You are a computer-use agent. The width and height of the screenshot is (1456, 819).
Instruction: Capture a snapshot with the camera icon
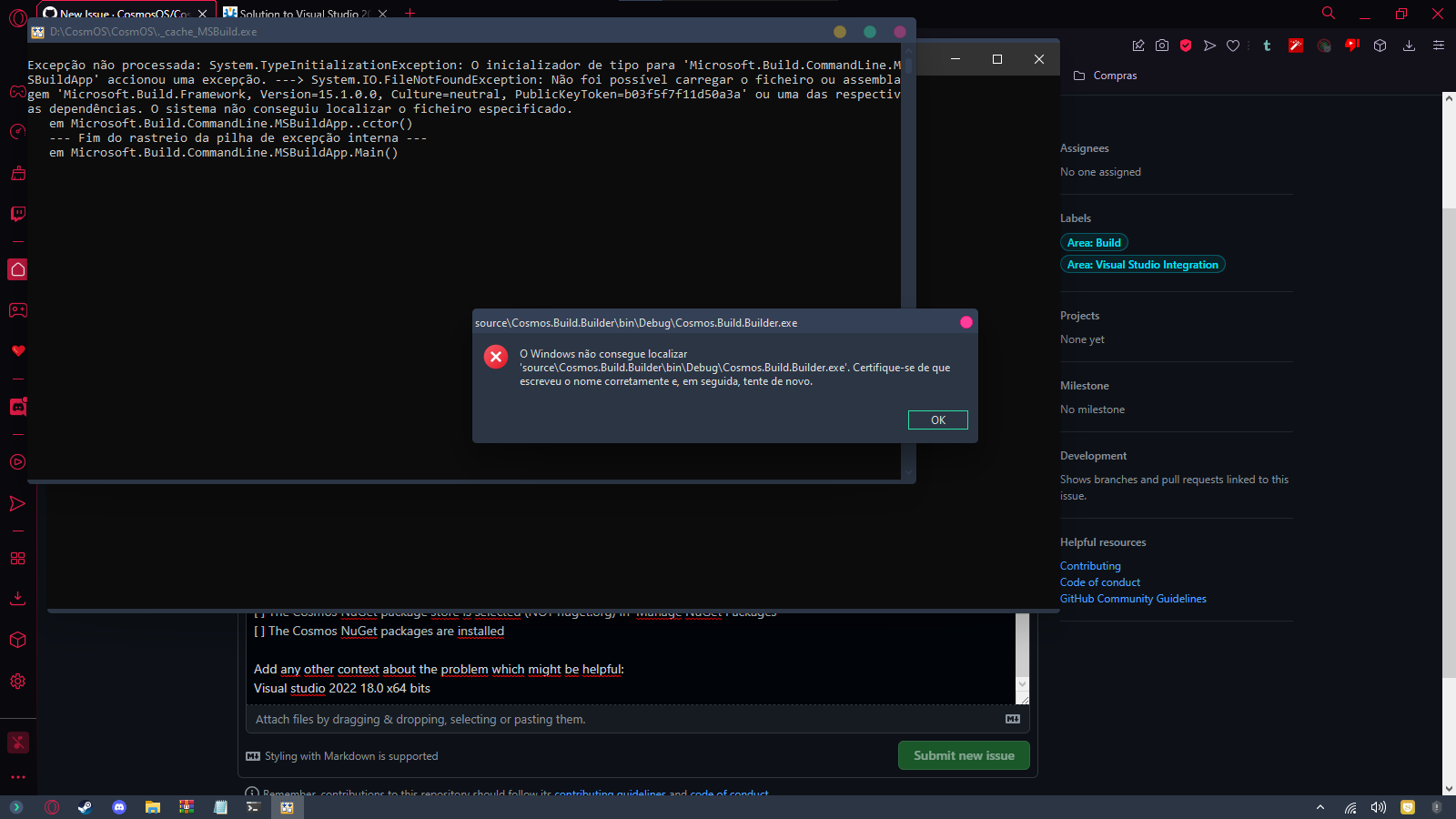[1161, 45]
